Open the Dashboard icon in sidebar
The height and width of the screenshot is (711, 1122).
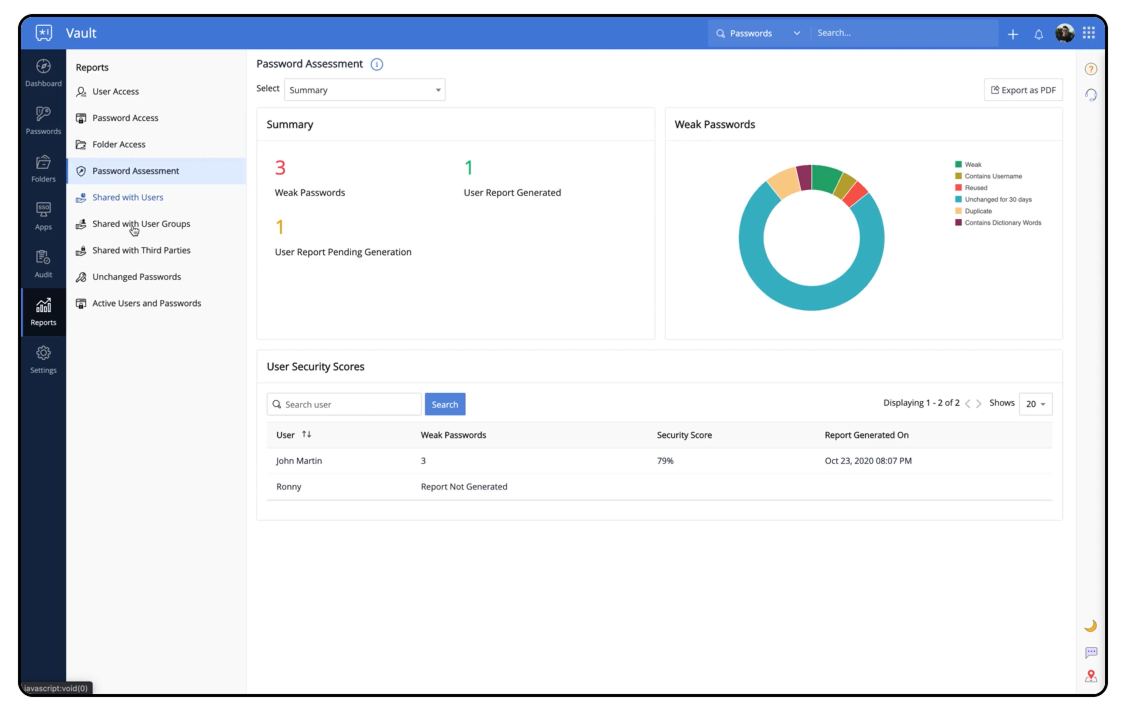coord(43,68)
